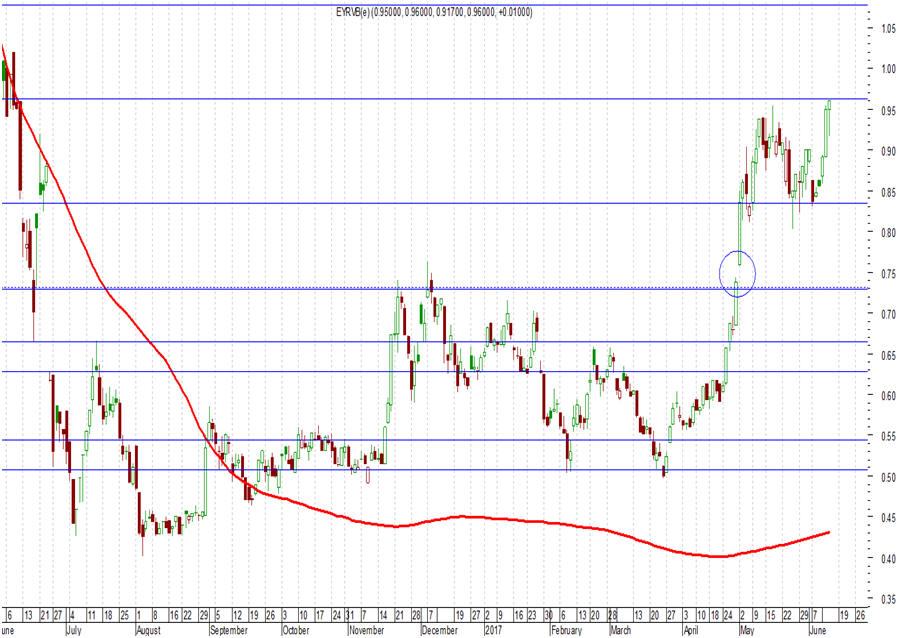Viewport: 900px width, 638px height.
Task: Click the 0.90 price axis label
Action: [888, 151]
